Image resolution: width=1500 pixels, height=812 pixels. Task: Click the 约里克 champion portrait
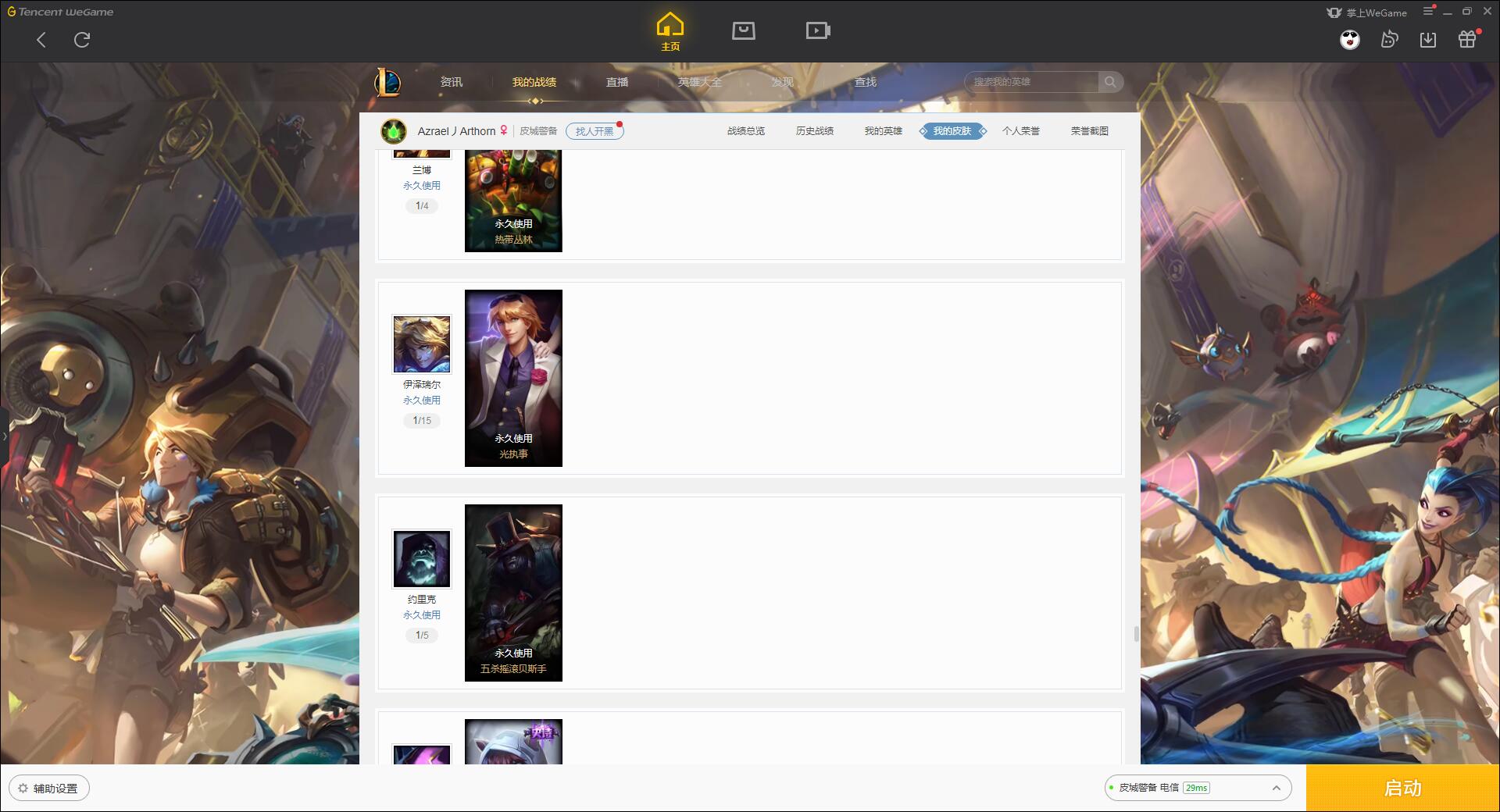[422, 559]
